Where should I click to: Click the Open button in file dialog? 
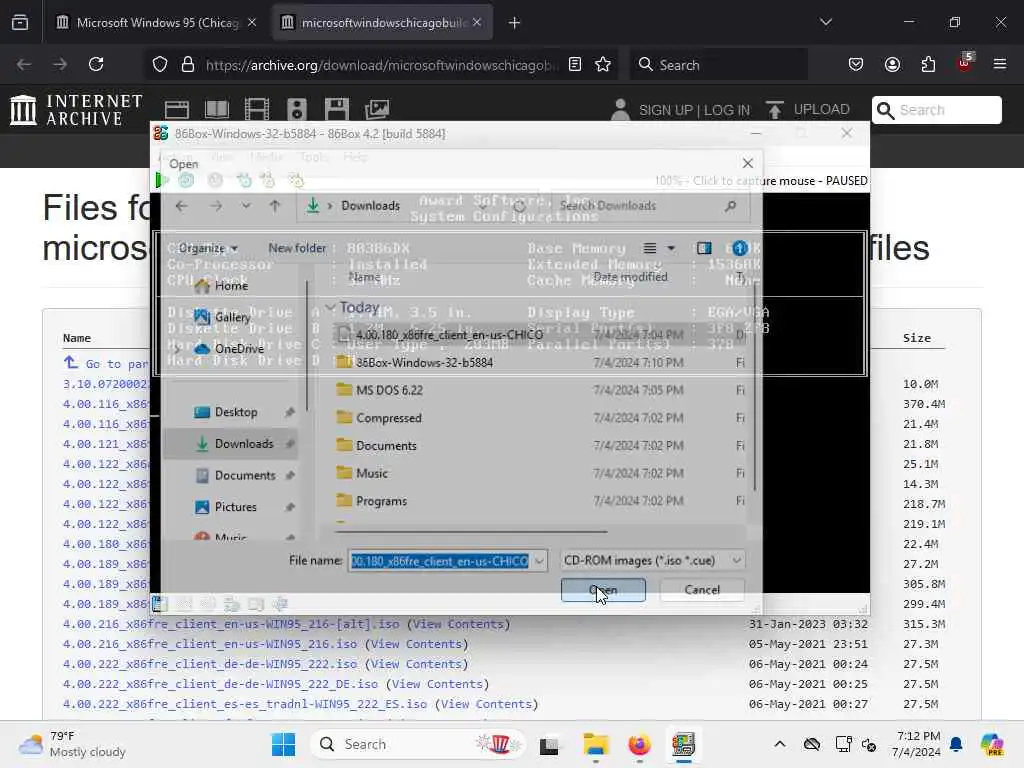(603, 590)
